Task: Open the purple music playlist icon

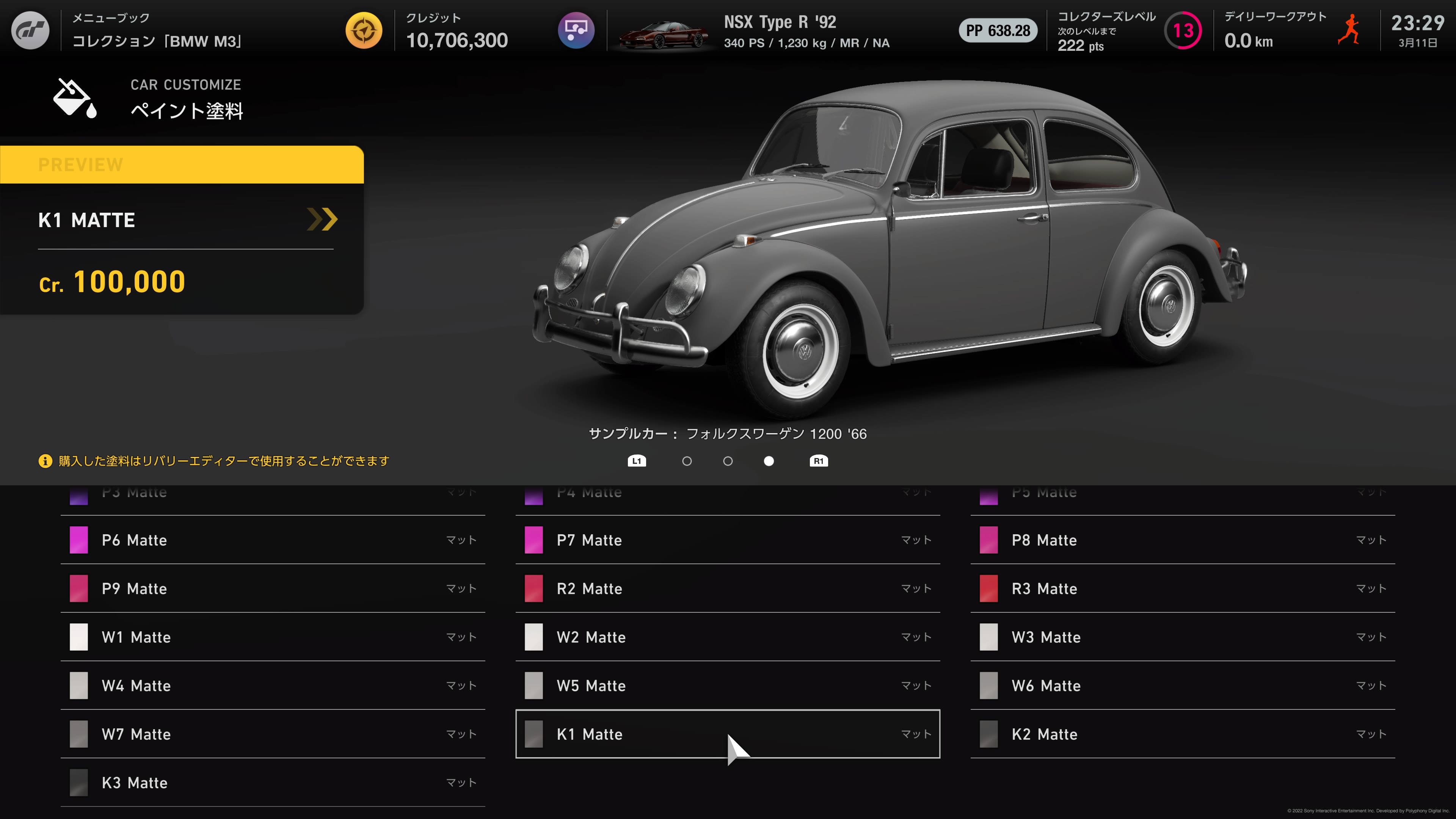Action: click(x=576, y=30)
